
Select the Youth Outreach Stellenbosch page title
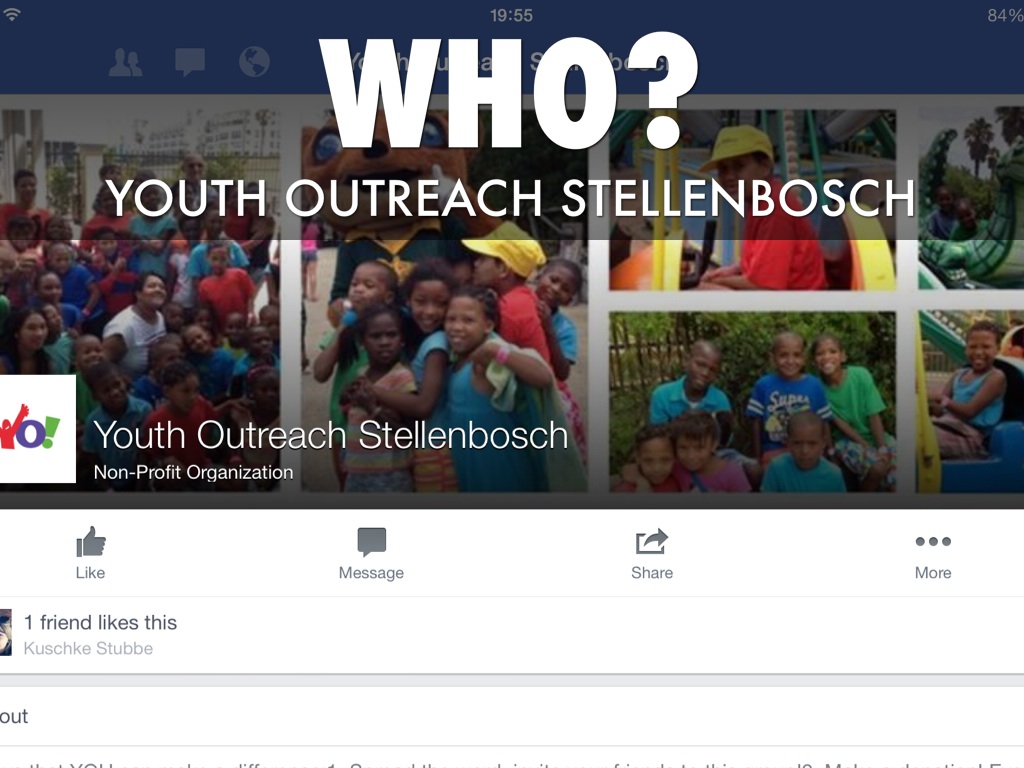[330, 435]
